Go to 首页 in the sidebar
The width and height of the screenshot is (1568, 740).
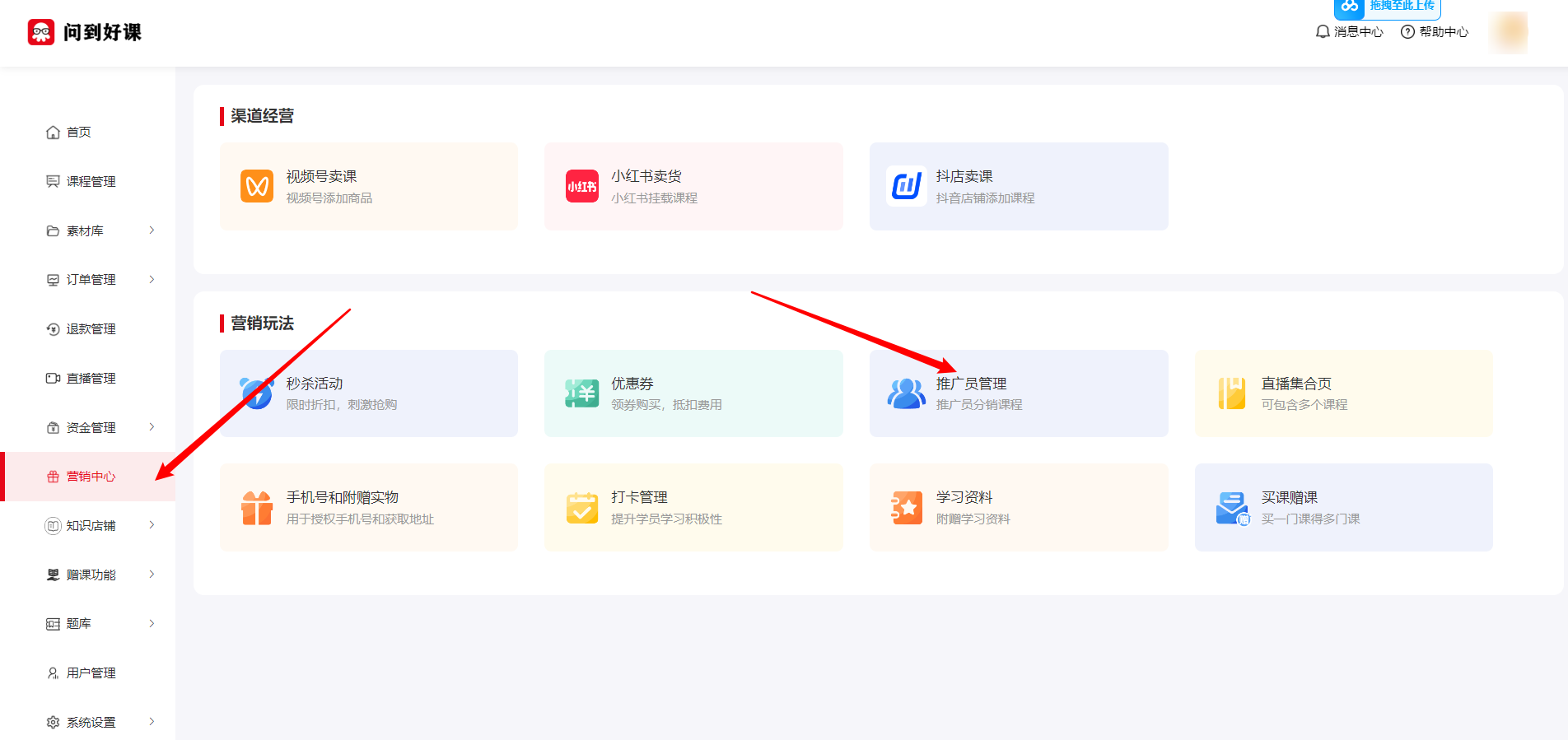click(79, 133)
